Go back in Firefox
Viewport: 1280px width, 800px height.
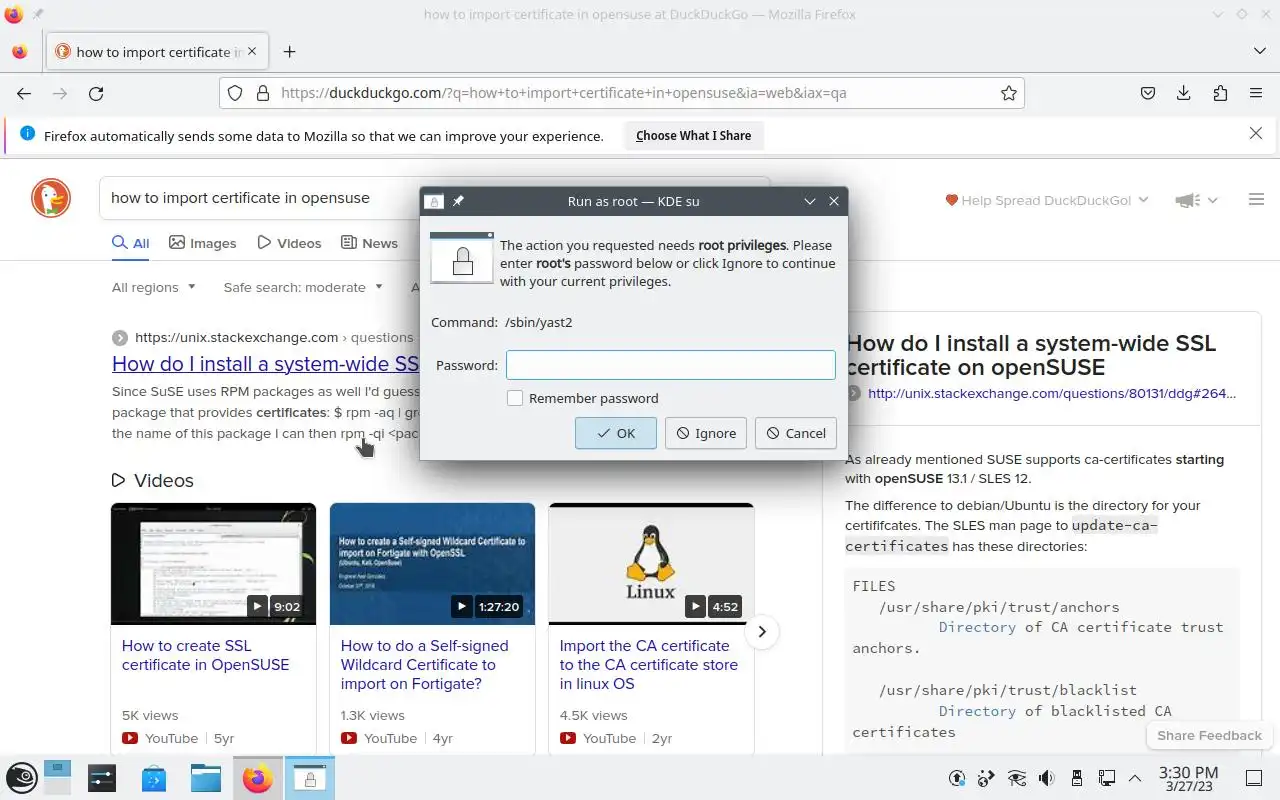coord(24,93)
